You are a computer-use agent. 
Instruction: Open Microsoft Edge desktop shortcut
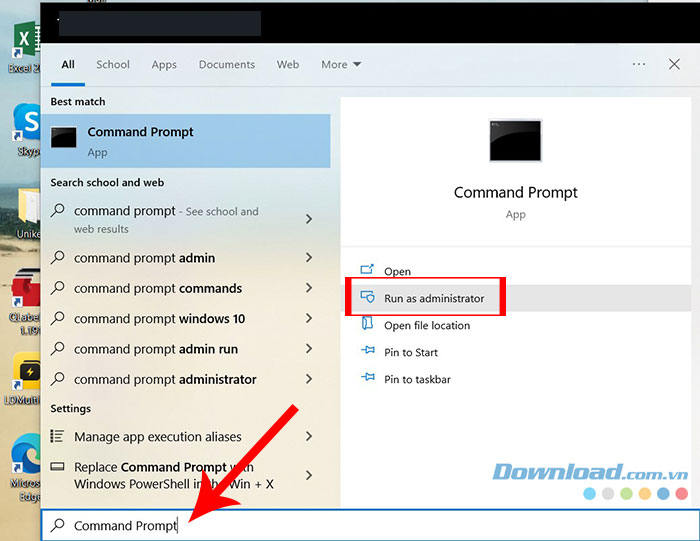click(x=22, y=455)
